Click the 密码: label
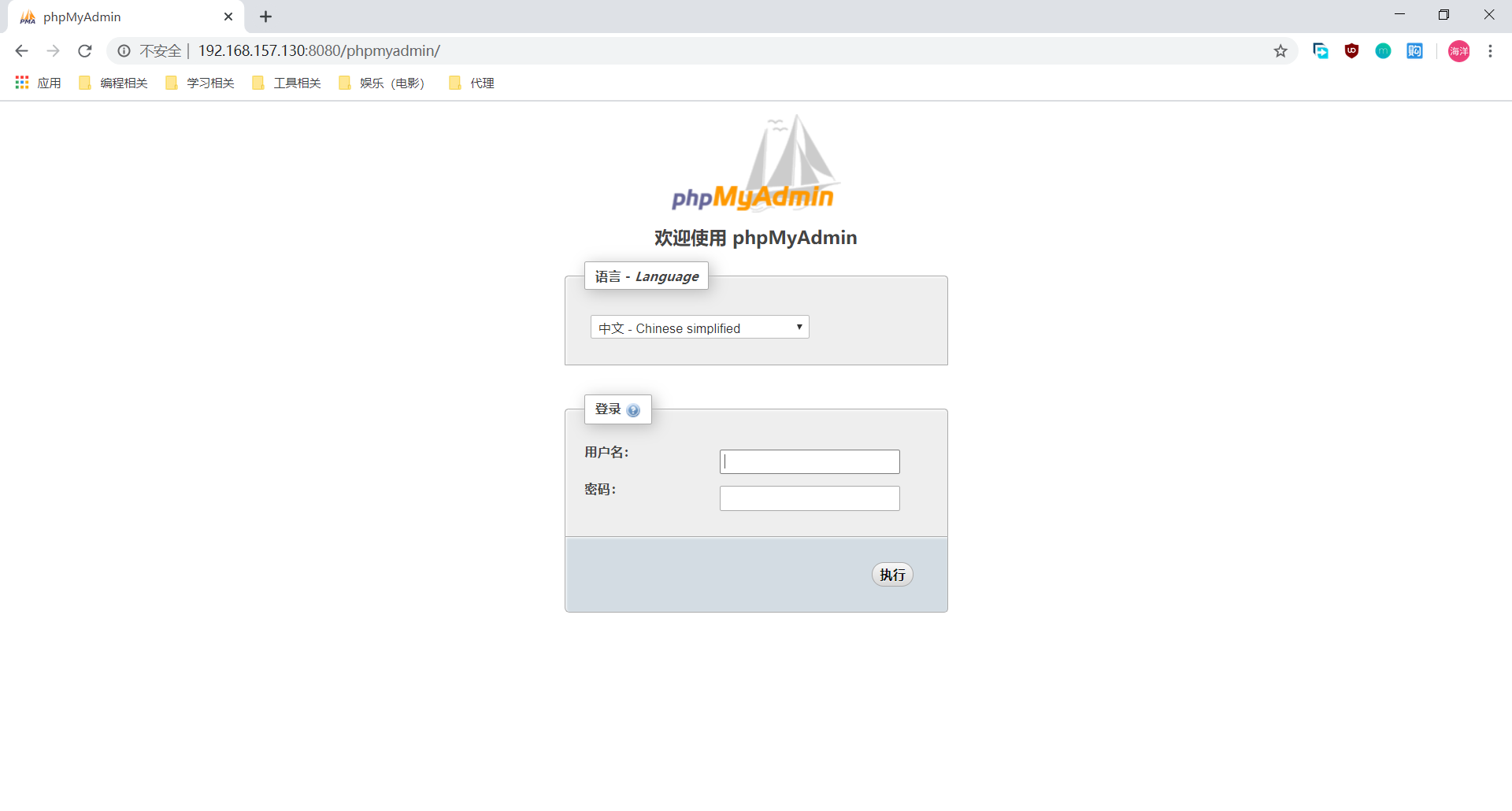Screen dimensions: 1512x811 pos(600,489)
